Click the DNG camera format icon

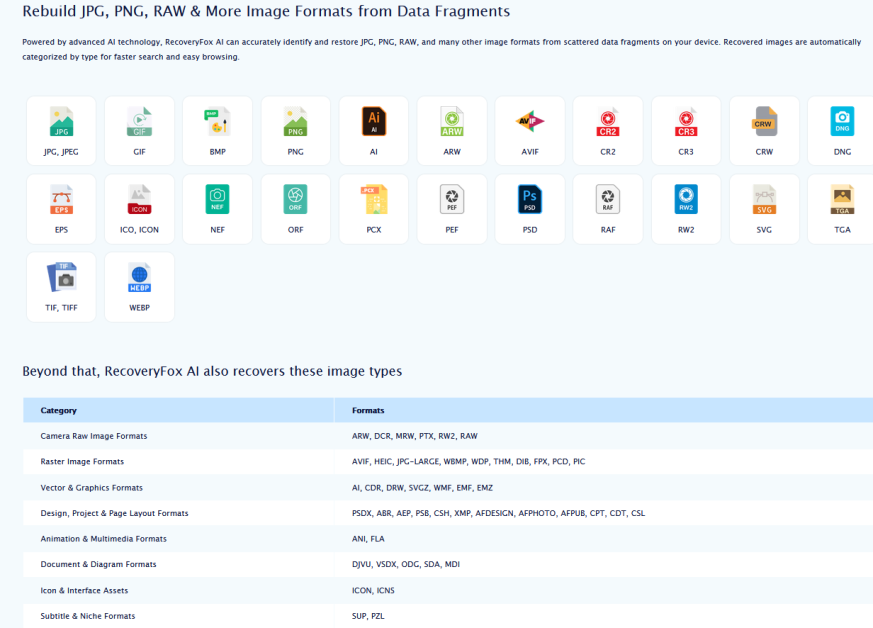[842, 121]
